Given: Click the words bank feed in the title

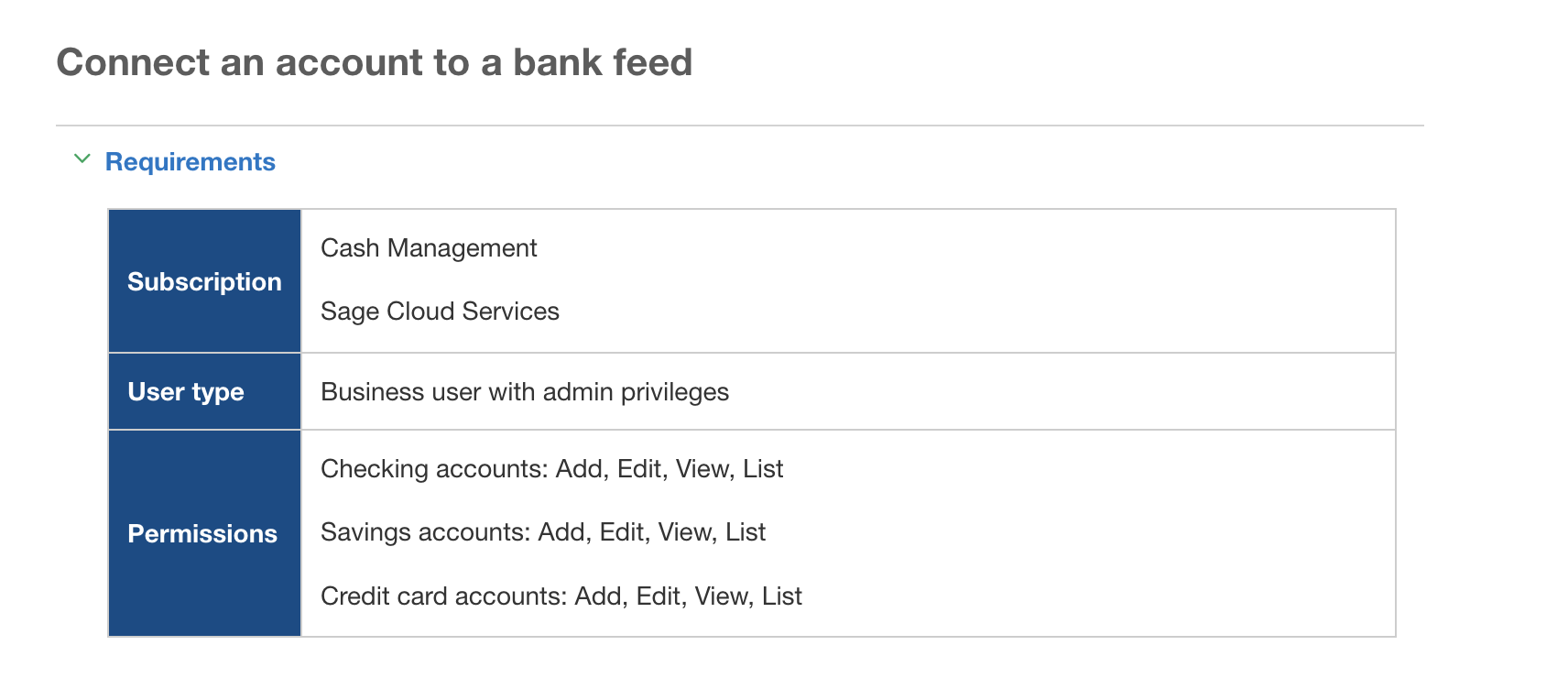Looking at the screenshot, I should tap(603, 62).
